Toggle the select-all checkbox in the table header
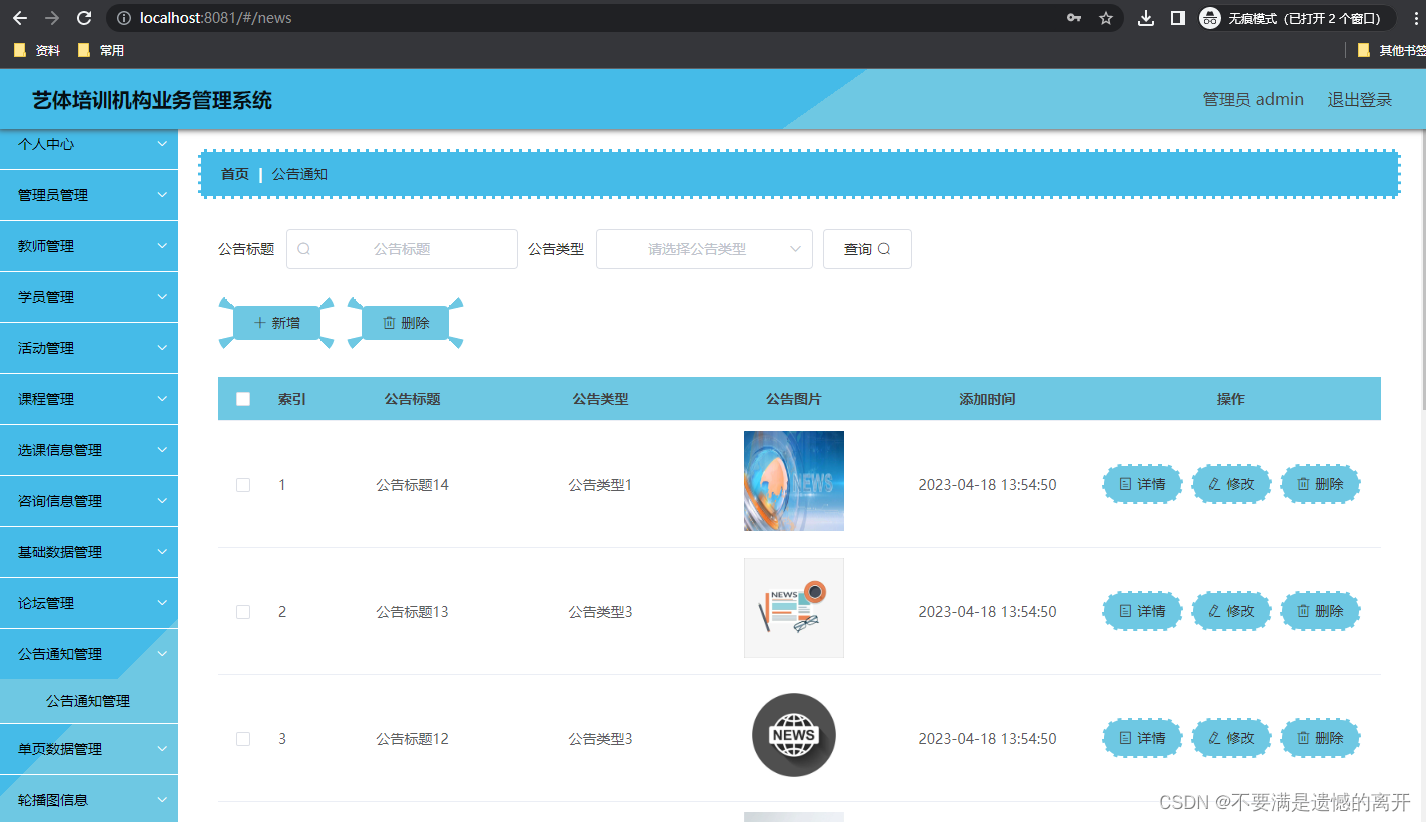This screenshot has width=1426, height=822. (242, 398)
